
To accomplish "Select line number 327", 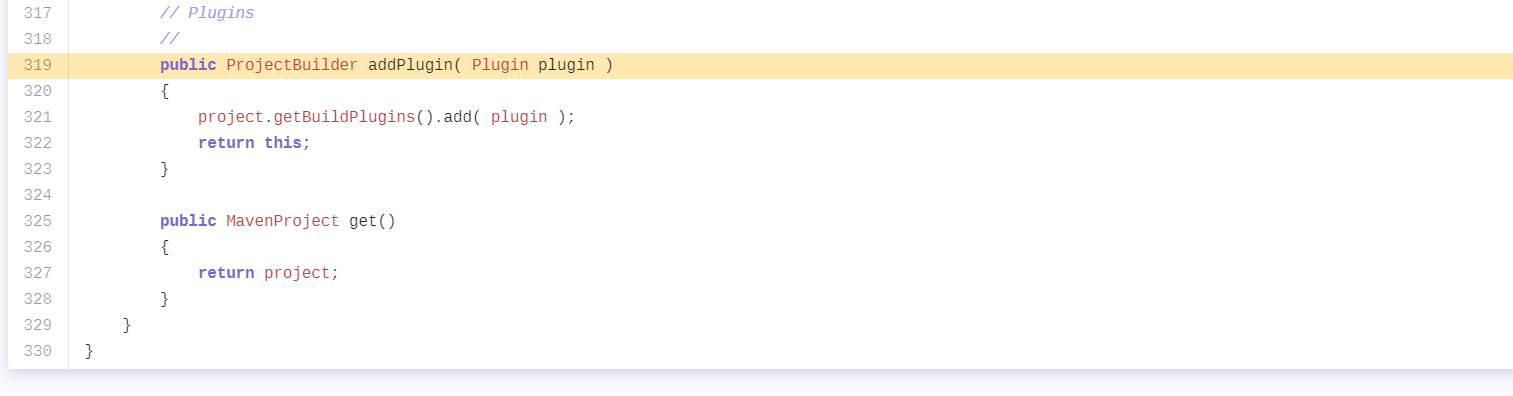I will pos(38,273).
